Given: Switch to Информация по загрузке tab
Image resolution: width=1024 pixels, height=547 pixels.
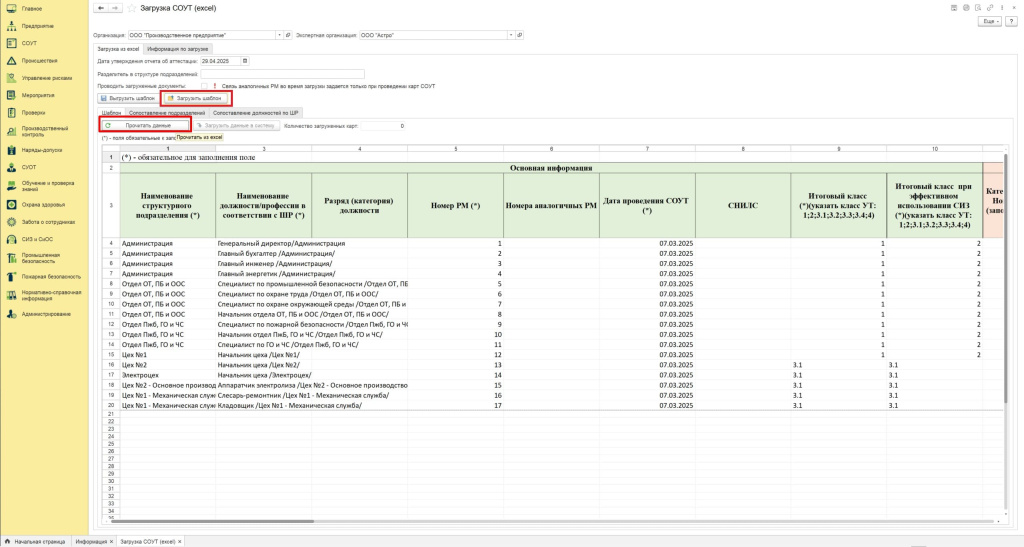Looking at the screenshot, I should pyautogui.click(x=178, y=49).
